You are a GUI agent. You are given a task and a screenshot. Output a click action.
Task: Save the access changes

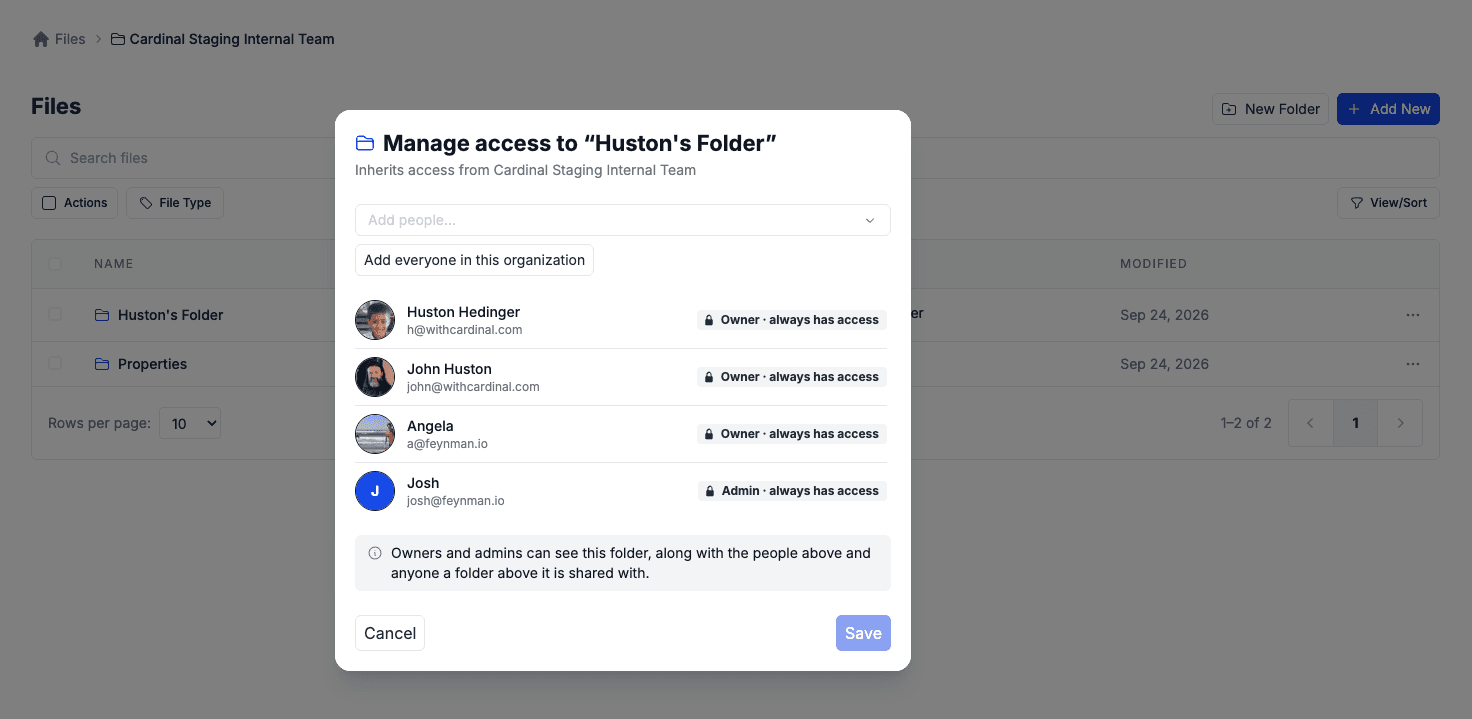863,633
